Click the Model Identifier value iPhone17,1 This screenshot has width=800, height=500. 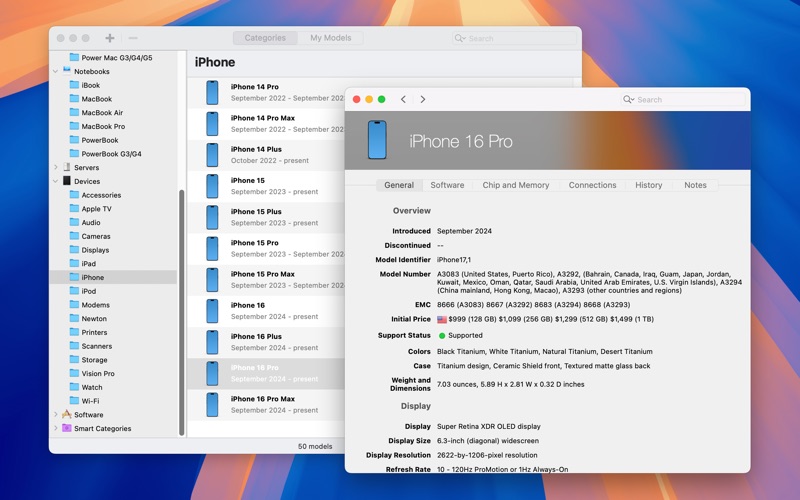(454, 260)
